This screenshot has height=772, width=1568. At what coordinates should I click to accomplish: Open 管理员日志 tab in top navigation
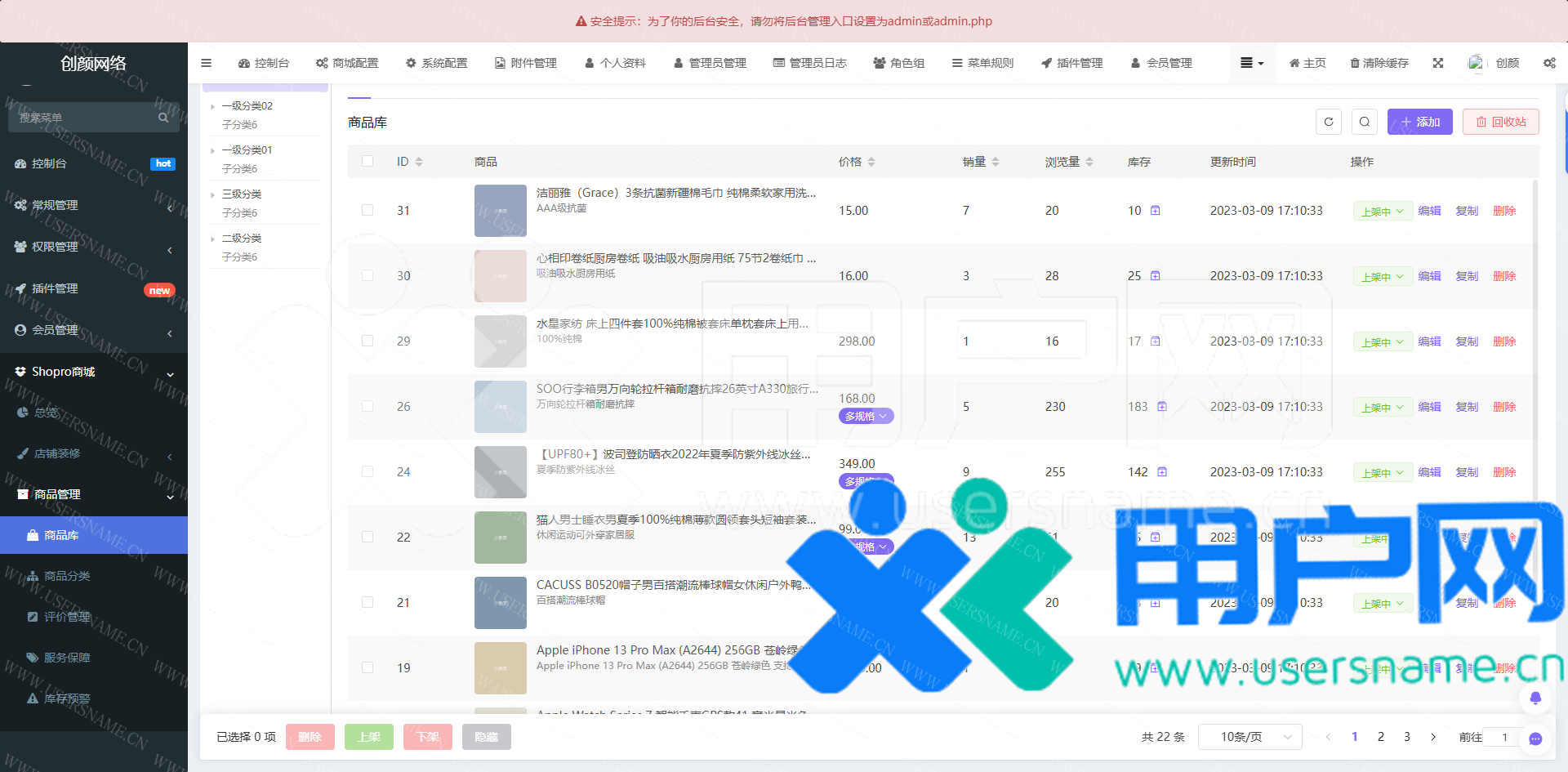(809, 63)
